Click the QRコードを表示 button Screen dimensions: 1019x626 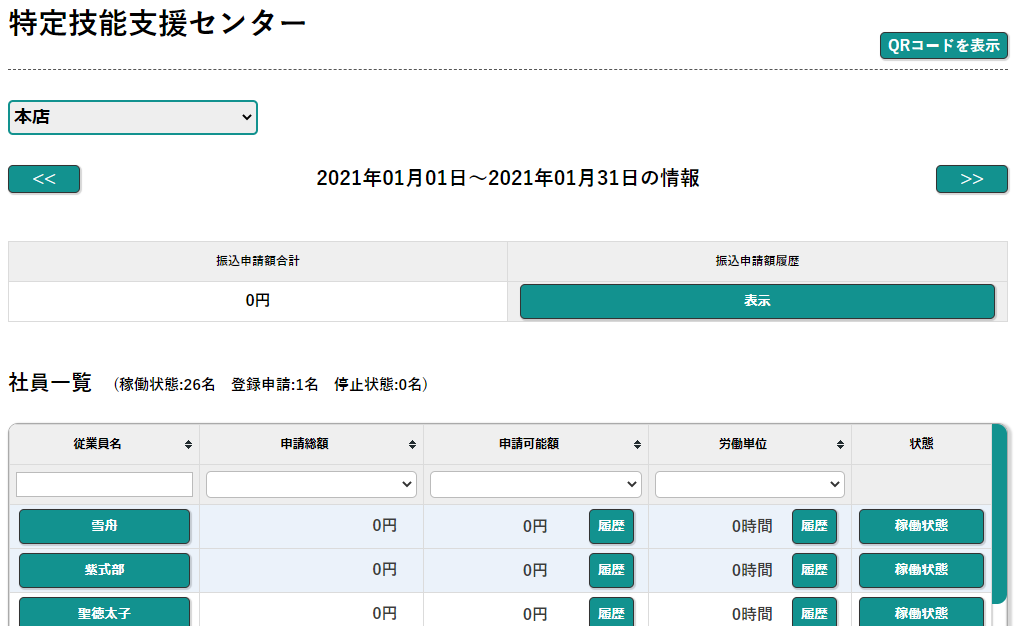point(943,46)
